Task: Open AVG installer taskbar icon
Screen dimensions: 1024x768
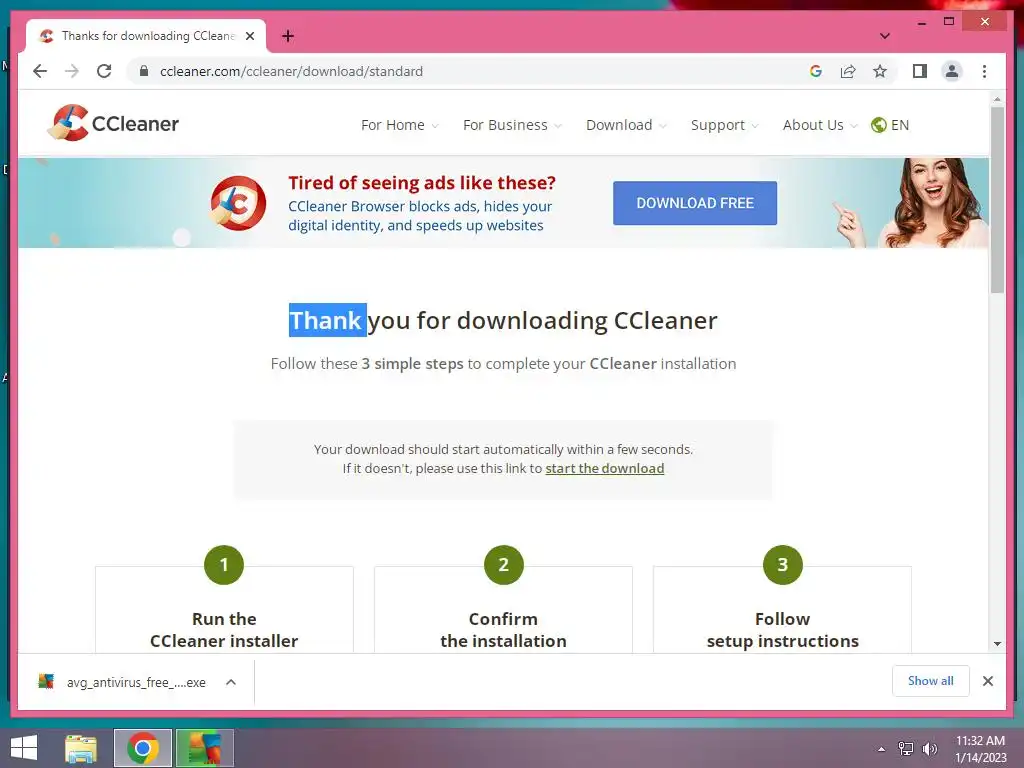Action: [x=204, y=748]
